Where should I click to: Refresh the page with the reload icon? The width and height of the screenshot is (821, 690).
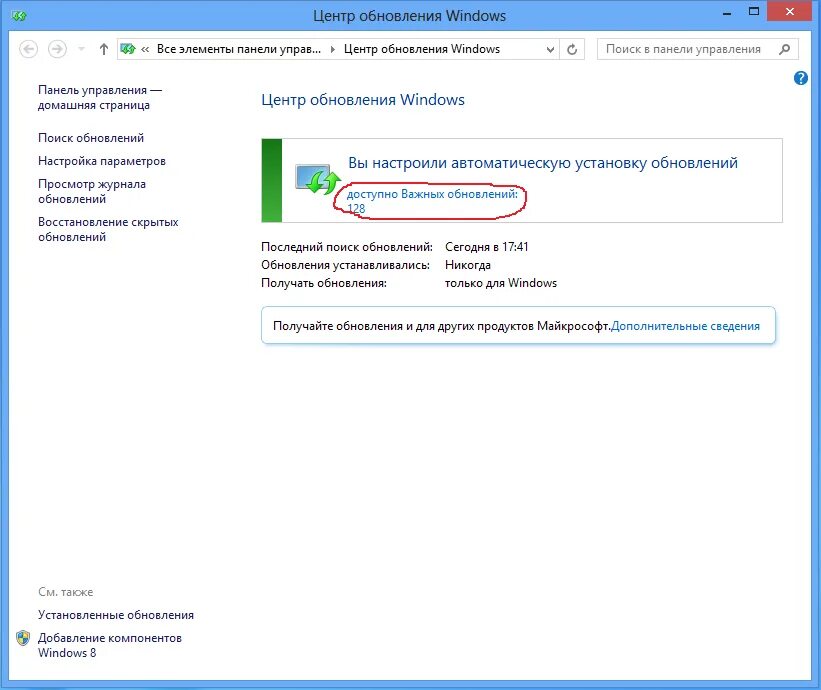point(572,50)
